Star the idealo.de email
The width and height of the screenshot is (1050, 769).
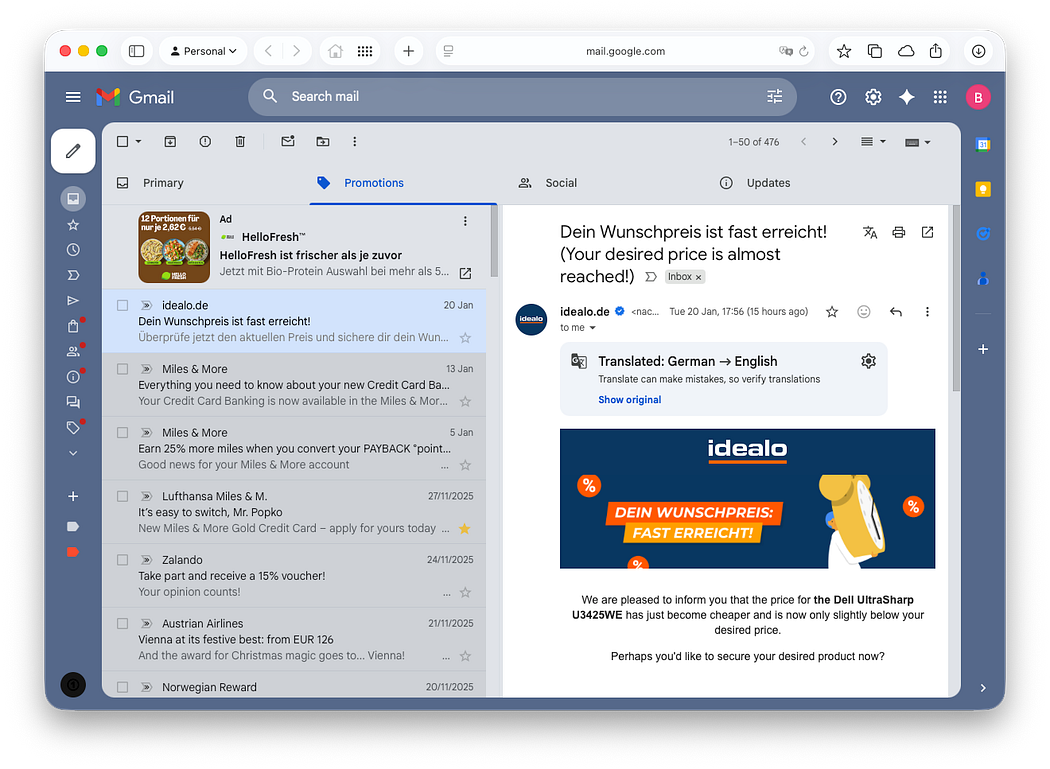(831, 311)
